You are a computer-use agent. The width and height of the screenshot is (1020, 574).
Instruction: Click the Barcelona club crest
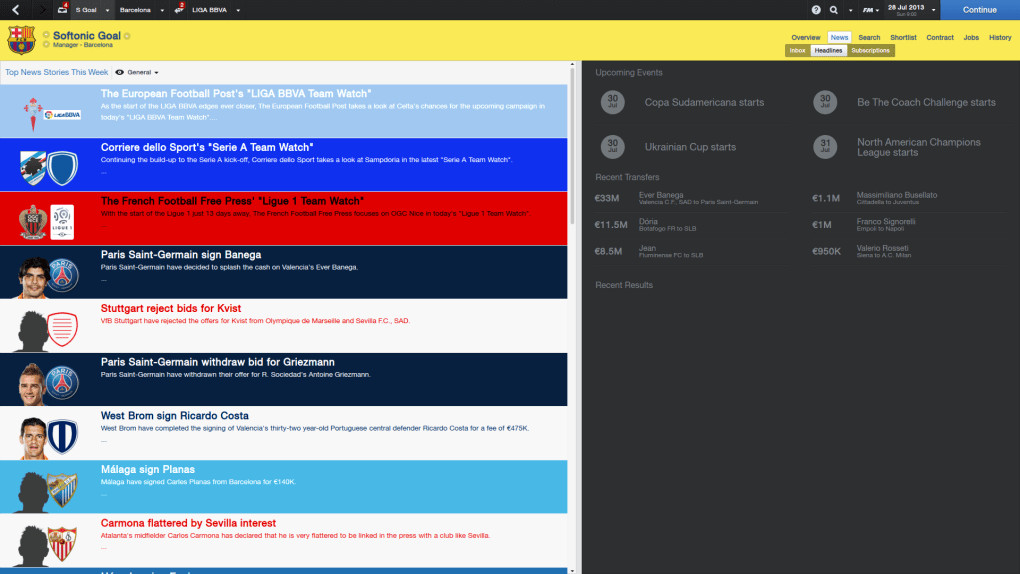click(21, 40)
